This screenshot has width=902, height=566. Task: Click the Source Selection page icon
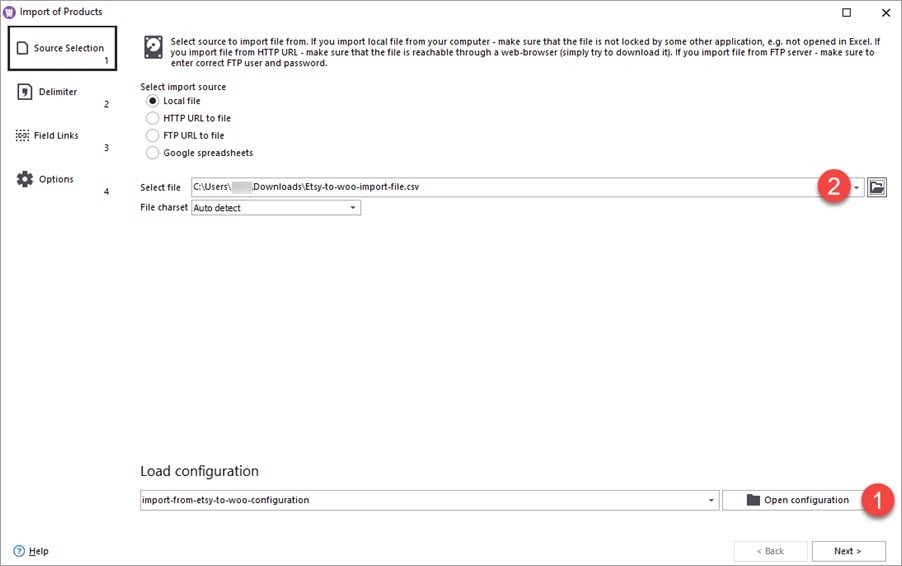click(x=23, y=48)
